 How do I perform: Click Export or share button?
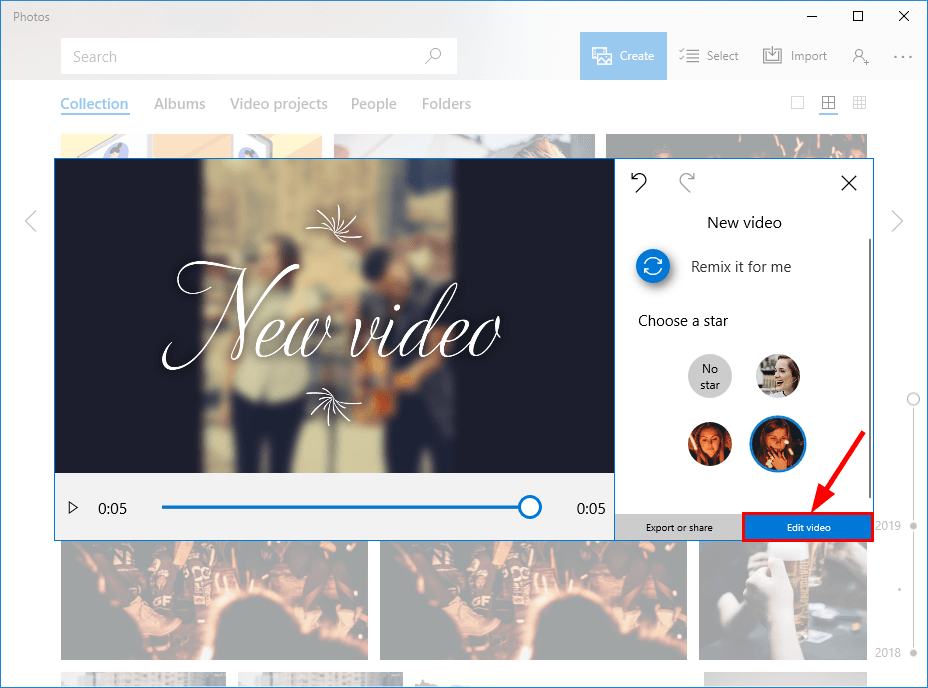[x=679, y=528]
